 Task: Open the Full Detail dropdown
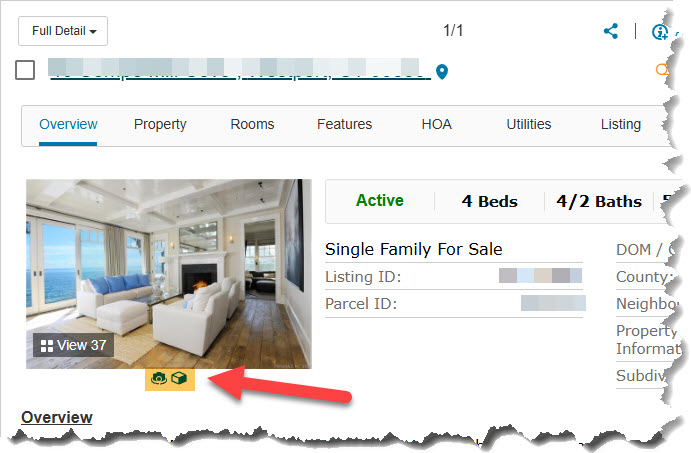63,31
